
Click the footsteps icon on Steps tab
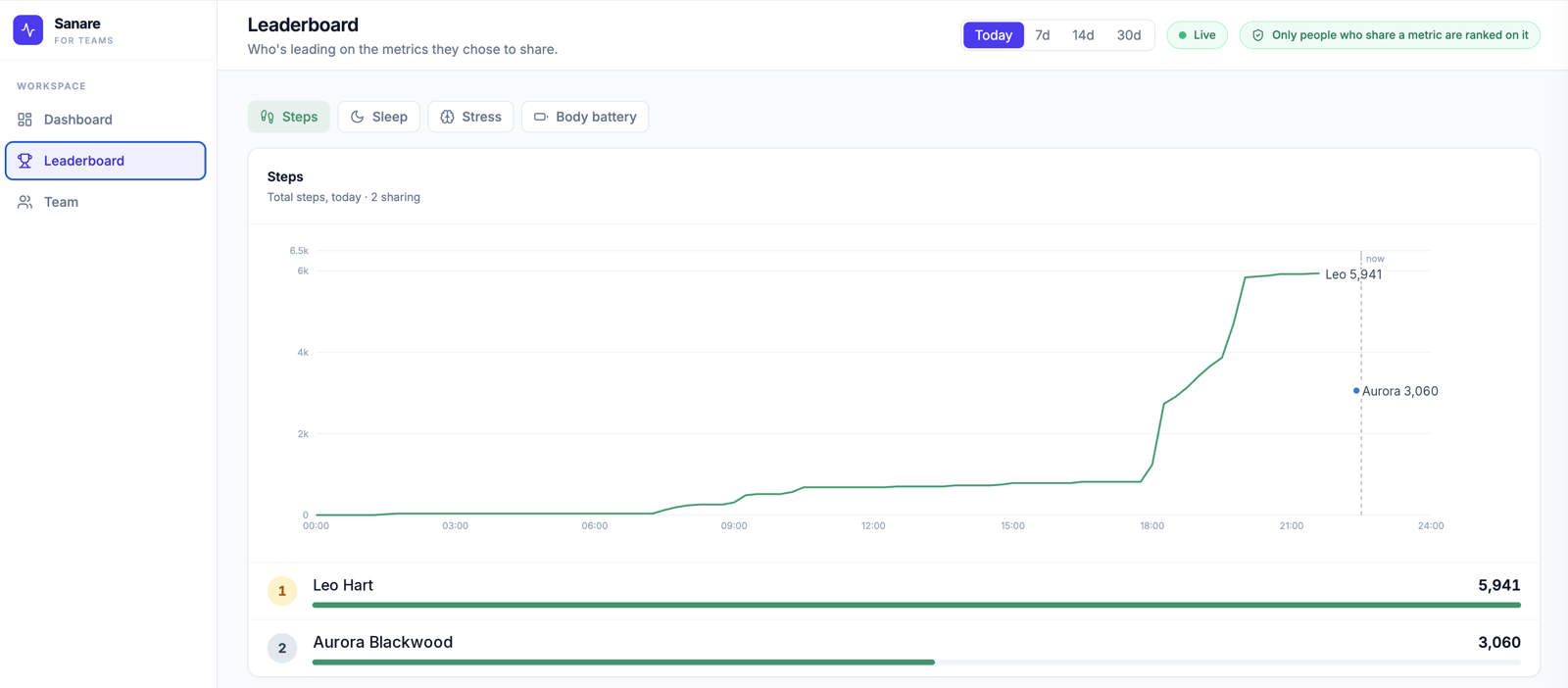pos(268,117)
